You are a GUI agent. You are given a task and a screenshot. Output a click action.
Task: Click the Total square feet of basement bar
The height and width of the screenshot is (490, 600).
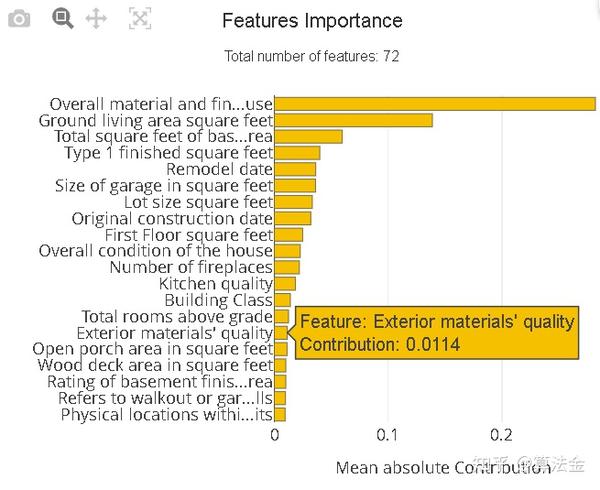pos(308,137)
